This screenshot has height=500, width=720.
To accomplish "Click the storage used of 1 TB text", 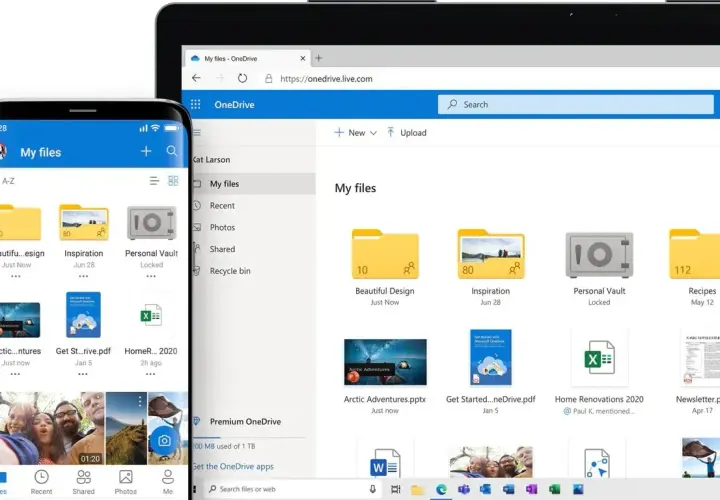I will [x=224, y=446].
